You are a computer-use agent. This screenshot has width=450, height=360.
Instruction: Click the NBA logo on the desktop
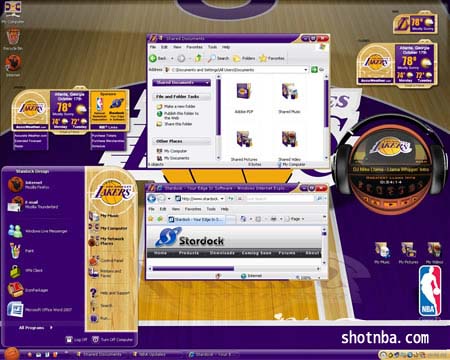coord(430,291)
